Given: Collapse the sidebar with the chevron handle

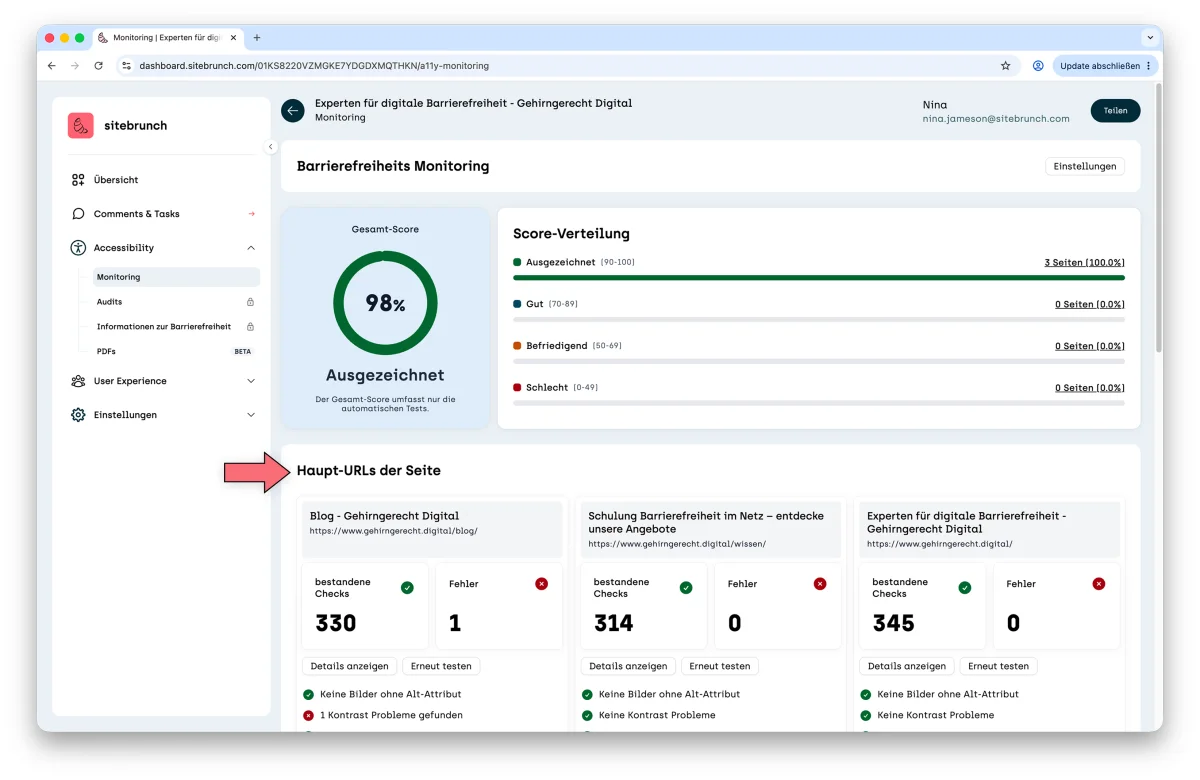Looking at the screenshot, I should coord(270,146).
